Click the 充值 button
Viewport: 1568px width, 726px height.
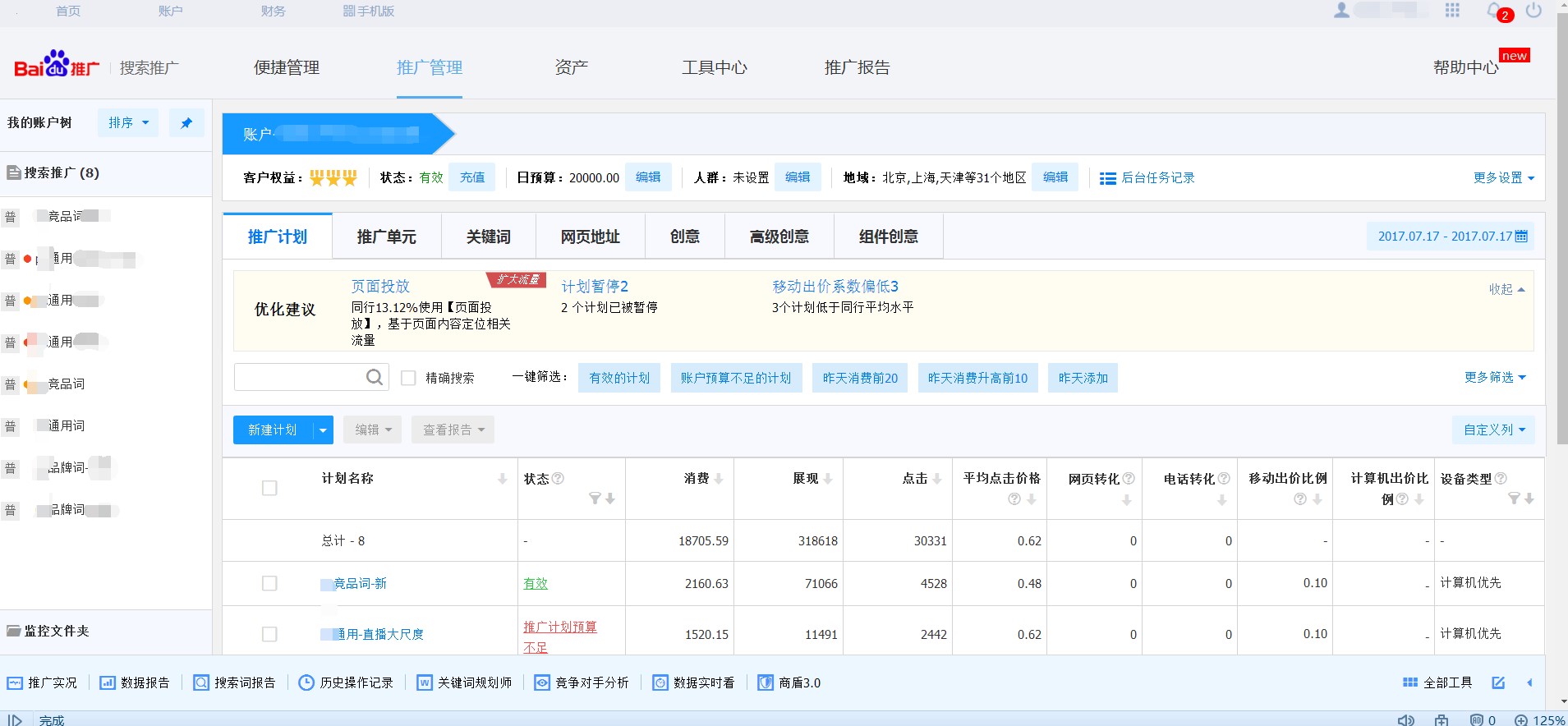pos(472,177)
